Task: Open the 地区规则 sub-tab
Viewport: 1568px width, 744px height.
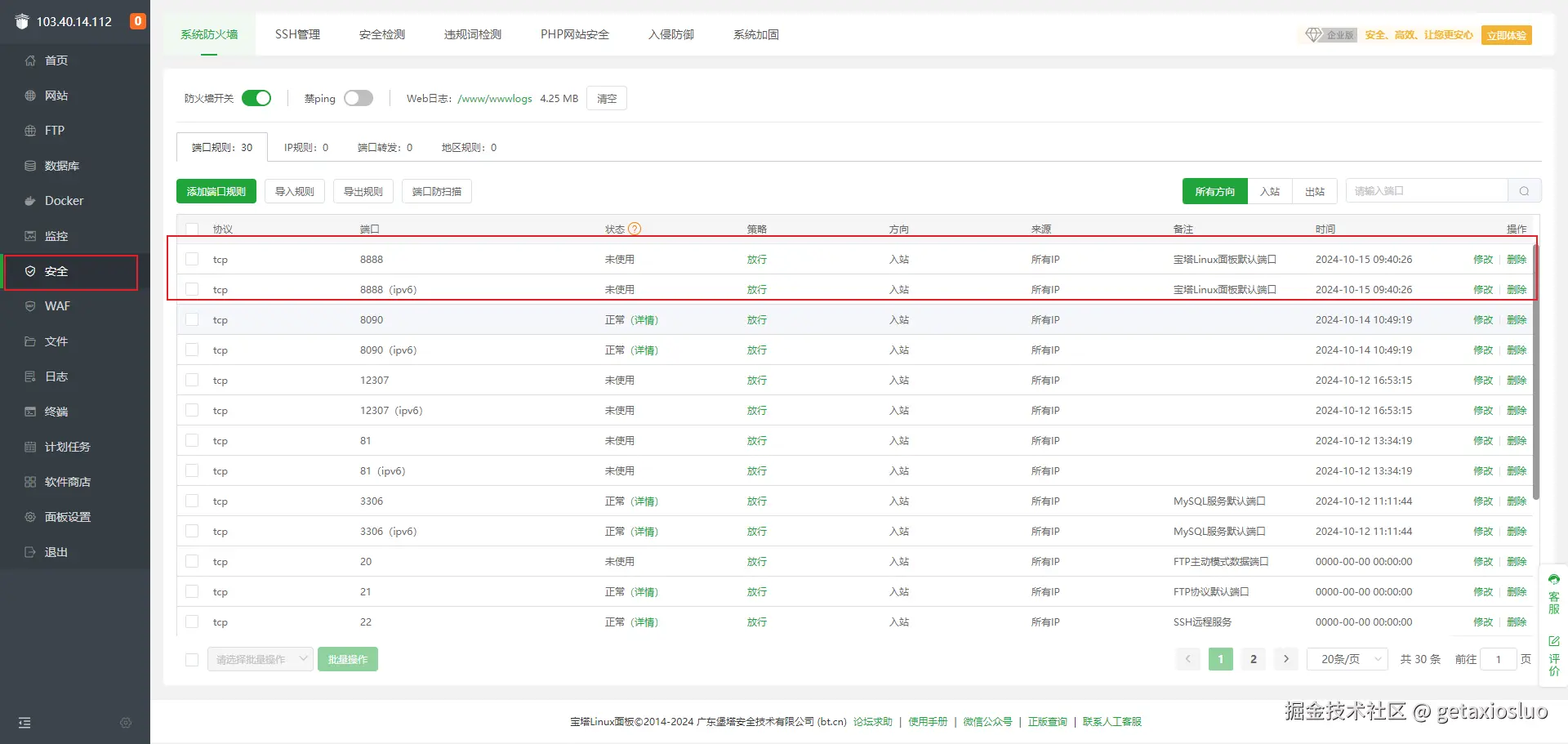Action: (470, 148)
